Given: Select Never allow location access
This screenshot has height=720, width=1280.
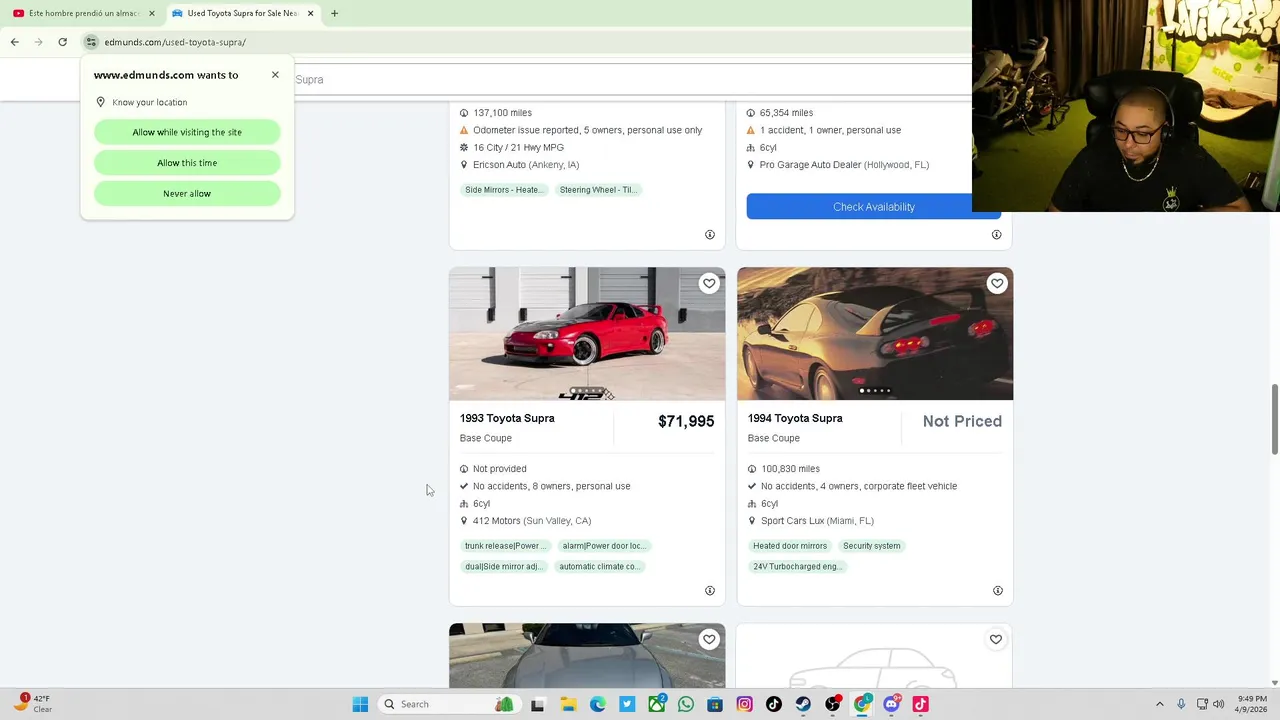Looking at the screenshot, I should [x=187, y=194].
